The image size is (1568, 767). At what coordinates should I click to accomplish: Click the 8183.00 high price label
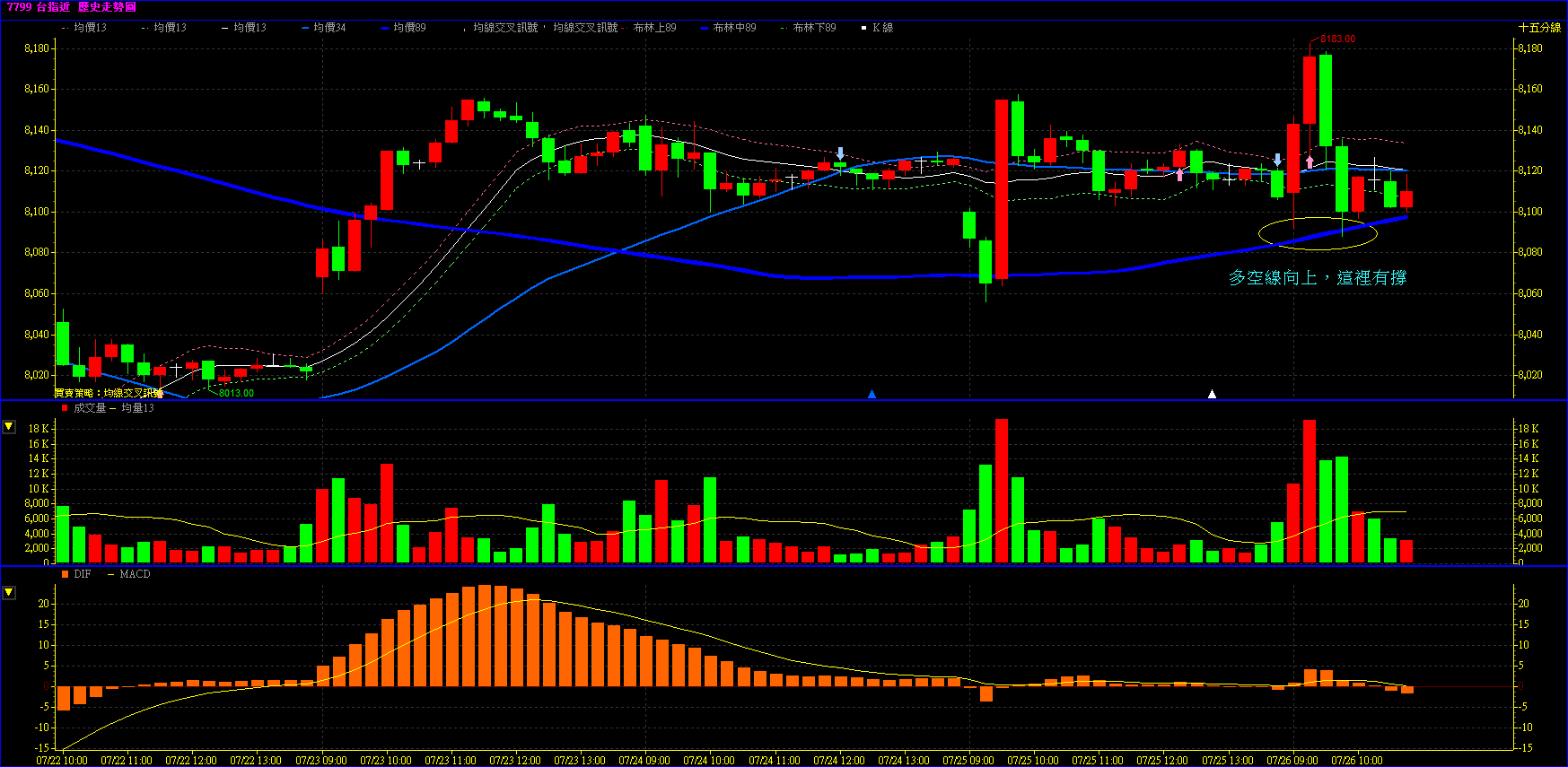click(x=1337, y=39)
